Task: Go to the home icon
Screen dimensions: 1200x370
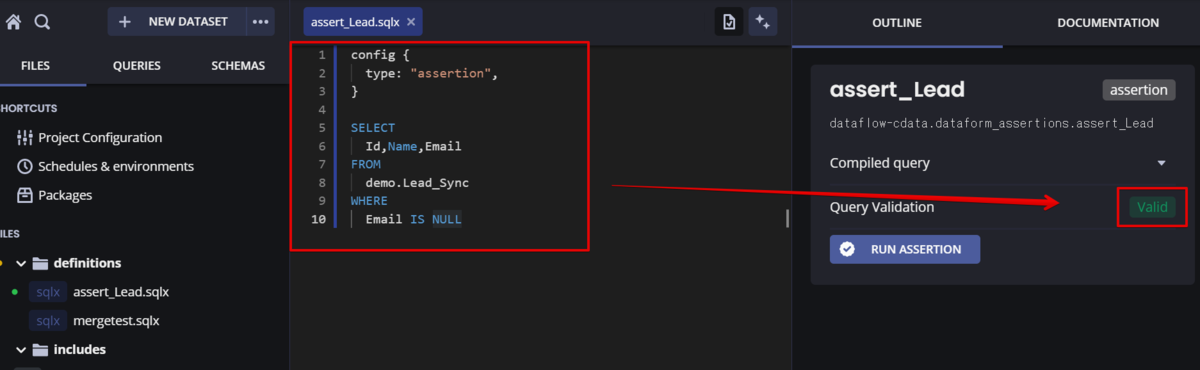Action: (x=13, y=21)
